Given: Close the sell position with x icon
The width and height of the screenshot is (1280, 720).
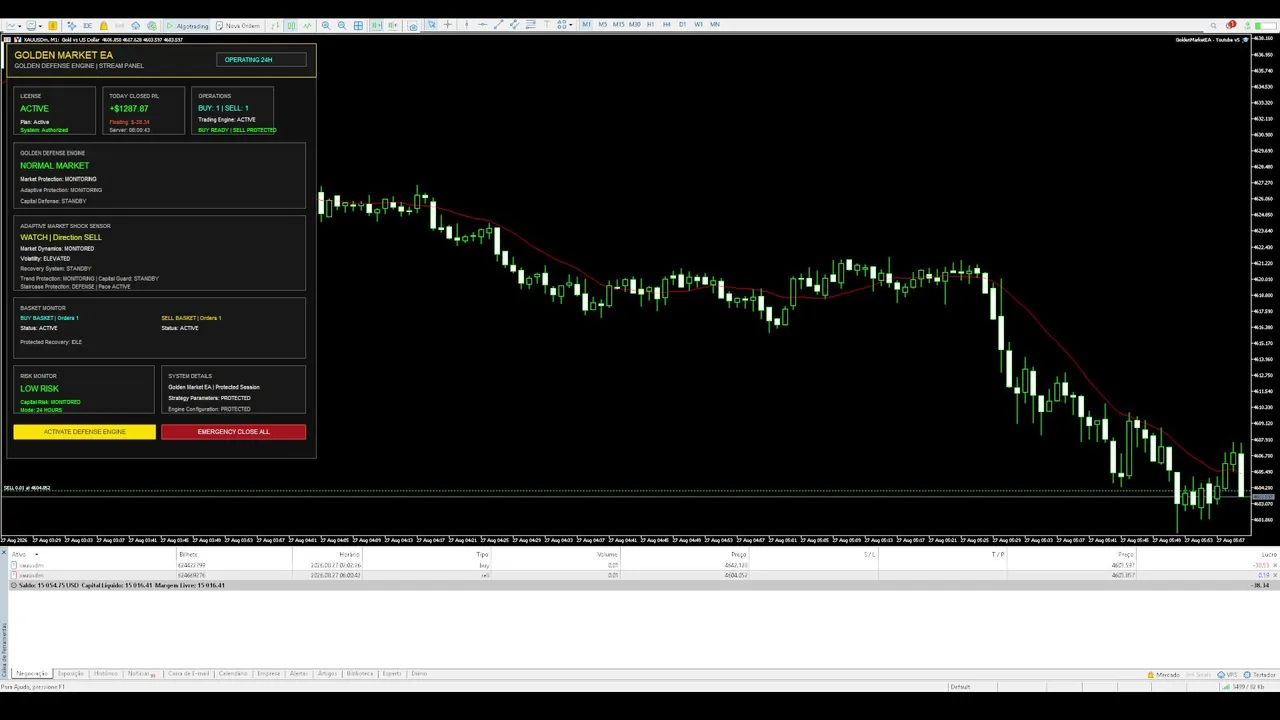Looking at the screenshot, I should [1275, 575].
